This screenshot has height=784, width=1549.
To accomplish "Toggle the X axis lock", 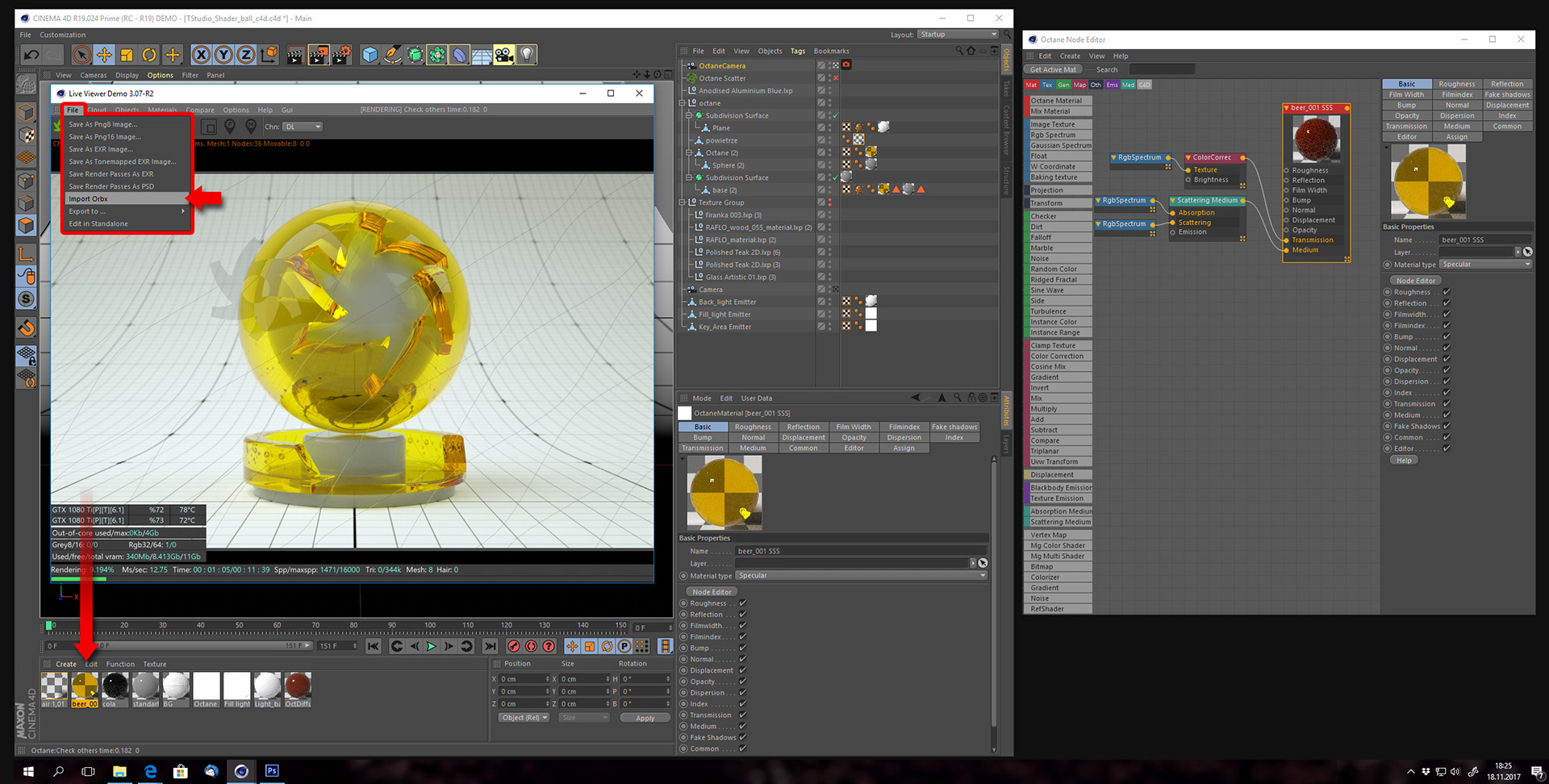I will [201, 55].
